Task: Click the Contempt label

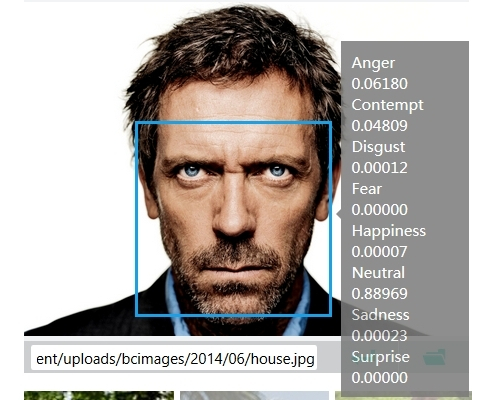Action: click(387, 105)
